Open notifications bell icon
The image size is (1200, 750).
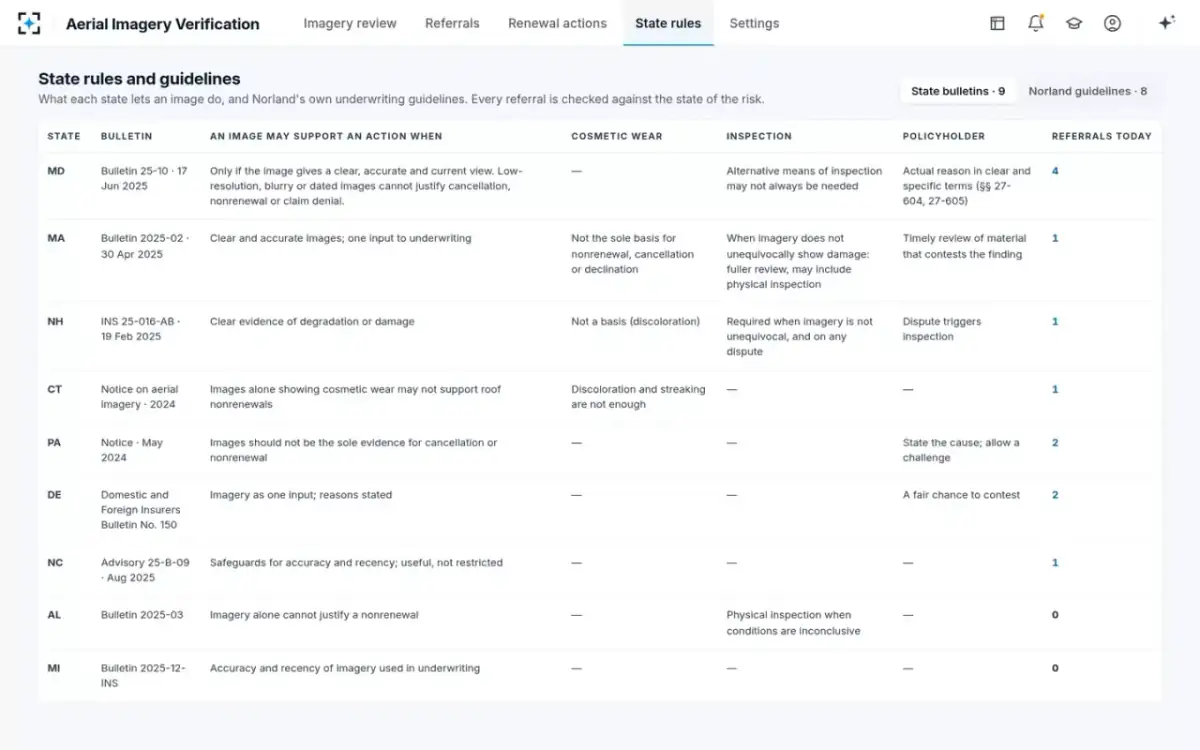(1036, 23)
